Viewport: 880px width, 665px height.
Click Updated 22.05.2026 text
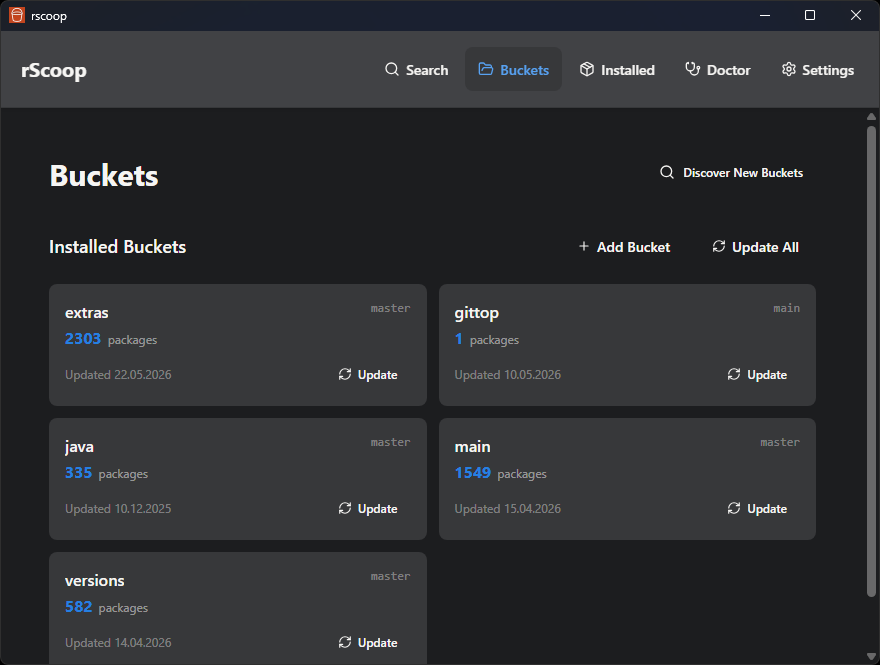coord(118,375)
